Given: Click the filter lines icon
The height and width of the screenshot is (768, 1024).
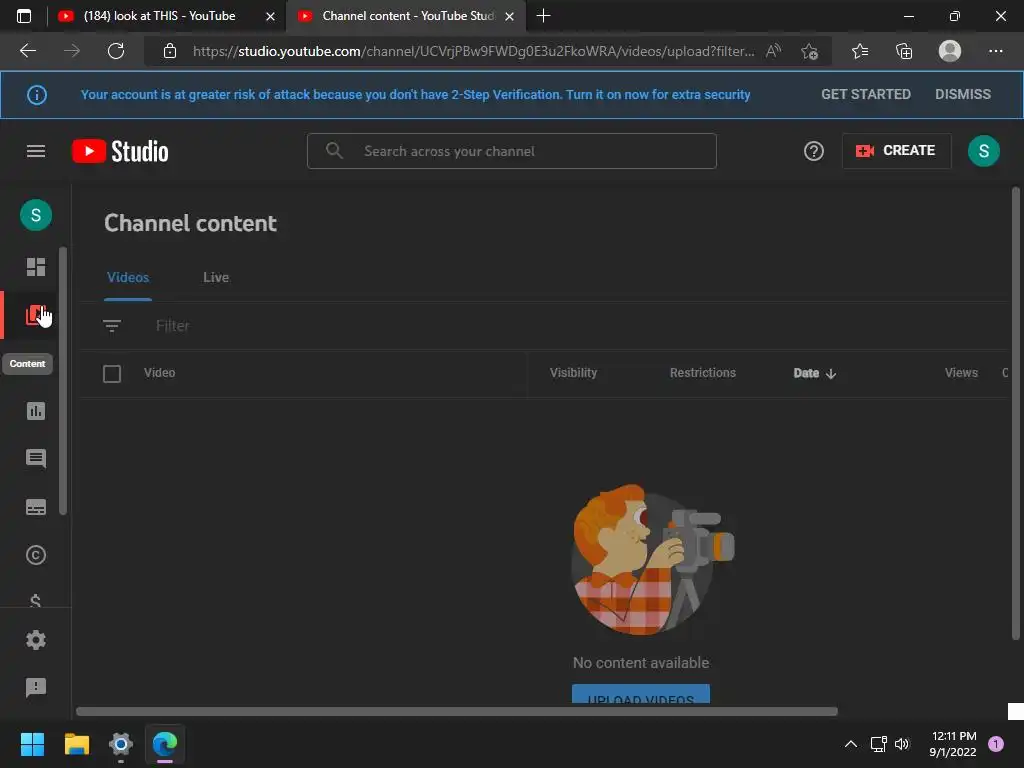Looking at the screenshot, I should click(112, 325).
